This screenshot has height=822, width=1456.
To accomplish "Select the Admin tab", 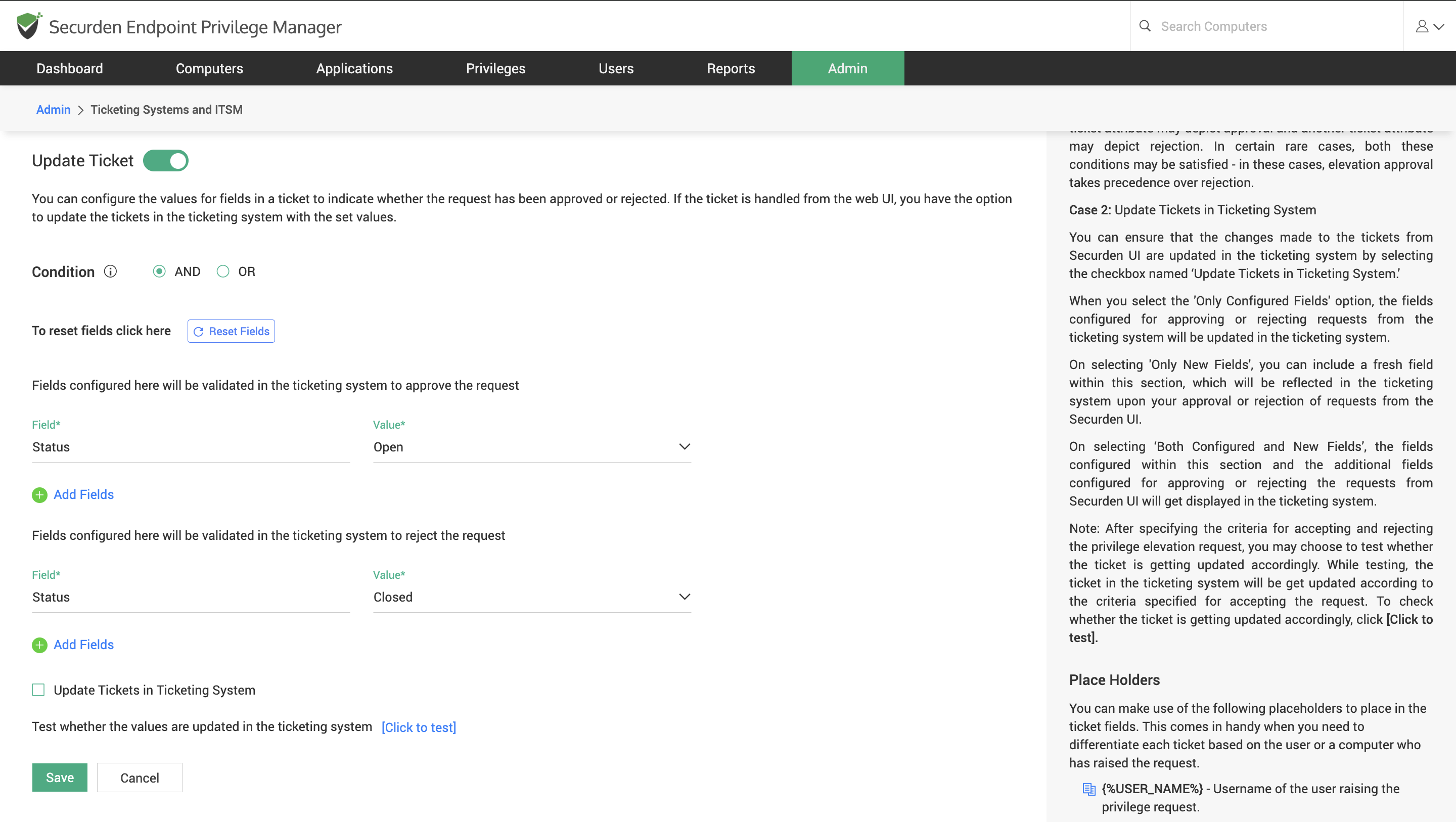I will [x=848, y=68].
